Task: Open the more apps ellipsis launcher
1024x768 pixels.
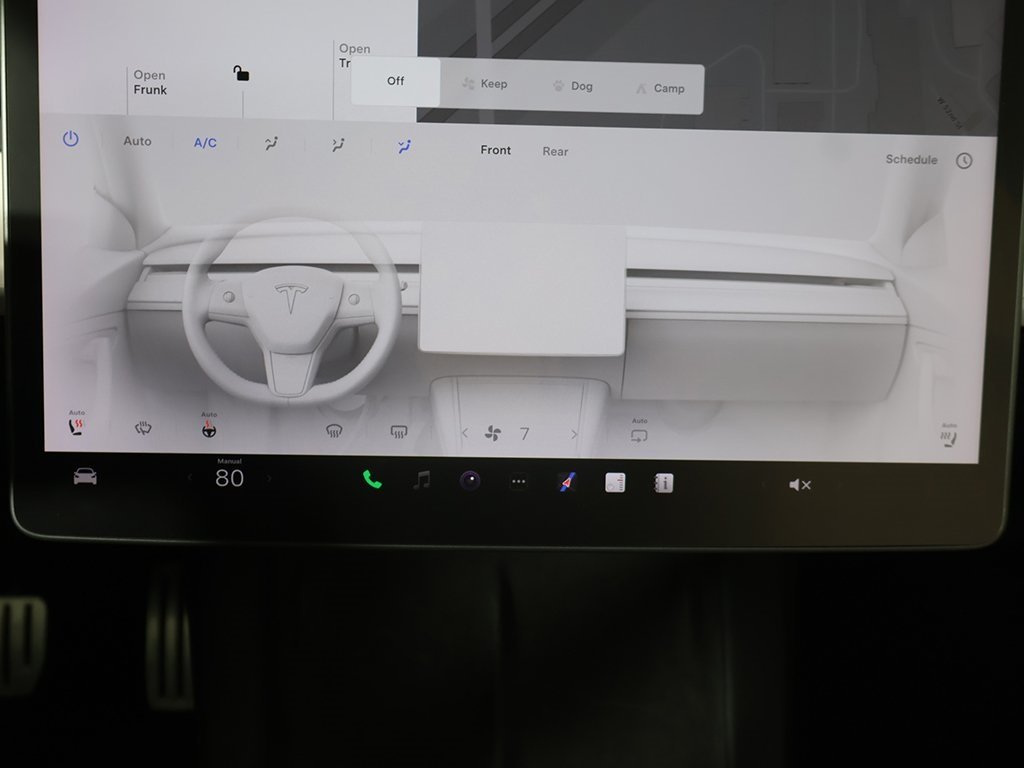Action: [518, 482]
